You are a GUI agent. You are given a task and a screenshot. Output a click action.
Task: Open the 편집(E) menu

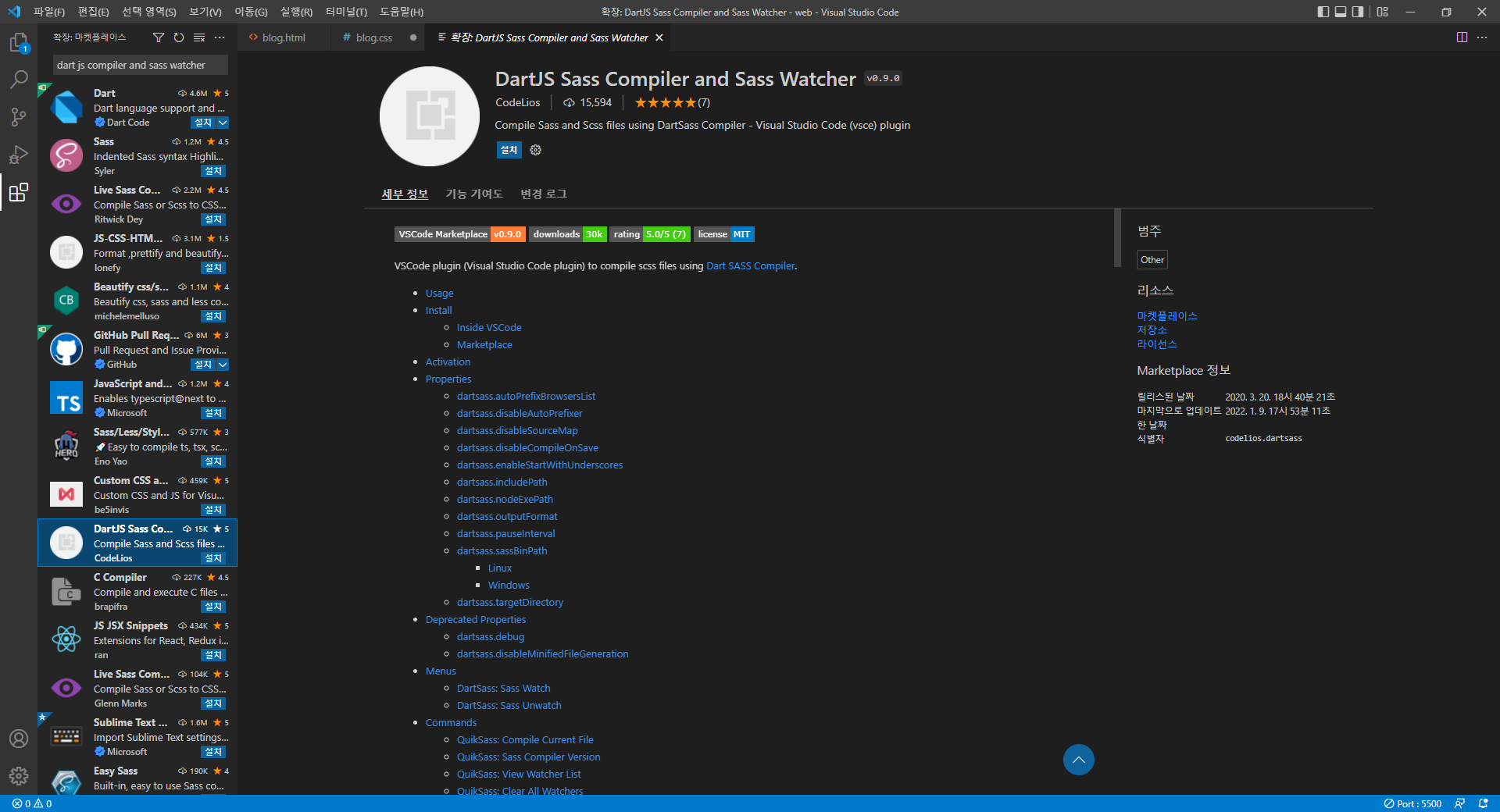93,12
